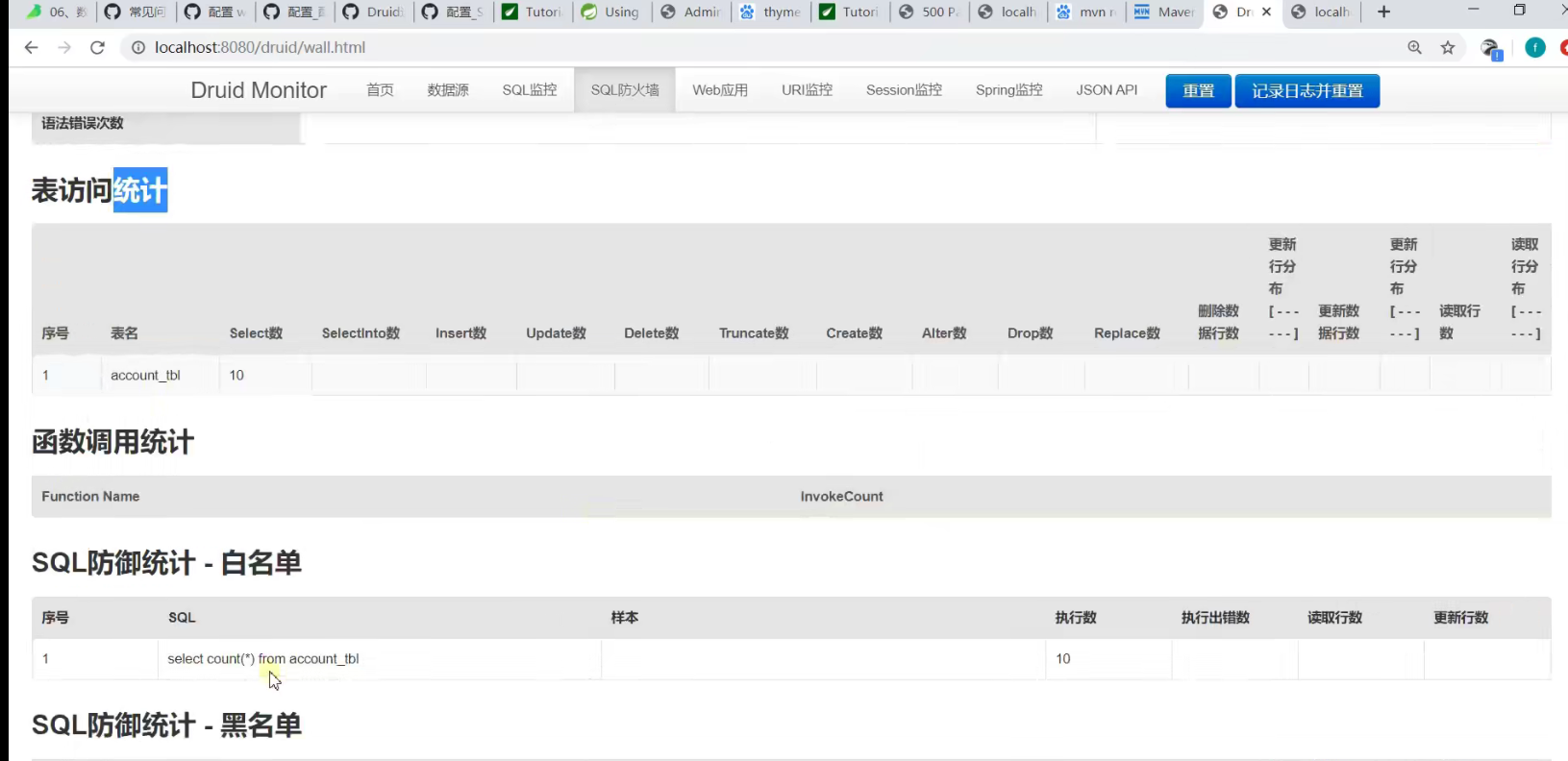This screenshot has width=1568, height=761.
Task: Open the browser extension icon with badge
Action: point(1491,48)
